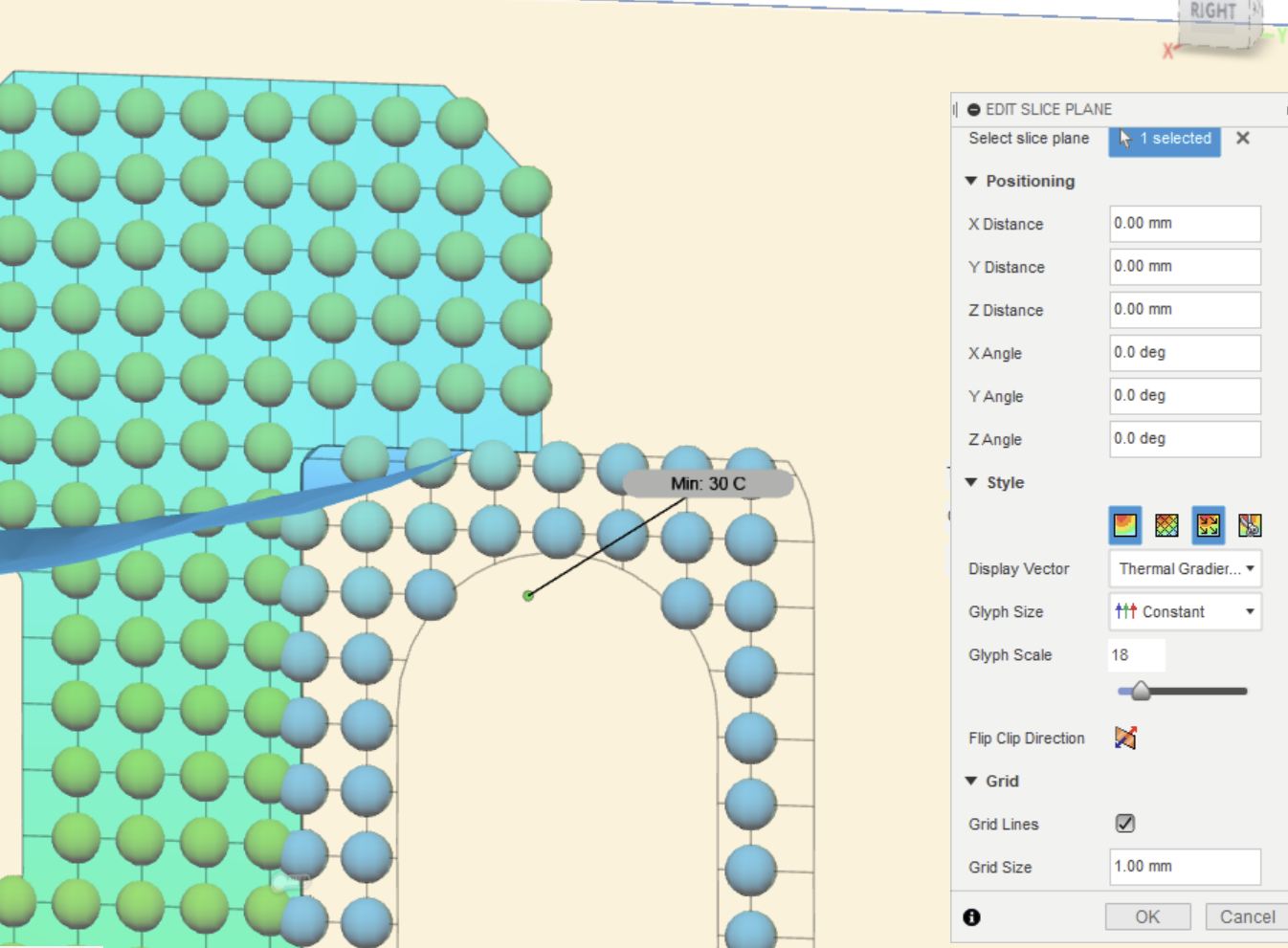Click the X to clear the slice plane selection
Image resolution: width=1288 pixels, height=948 pixels.
point(1242,138)
